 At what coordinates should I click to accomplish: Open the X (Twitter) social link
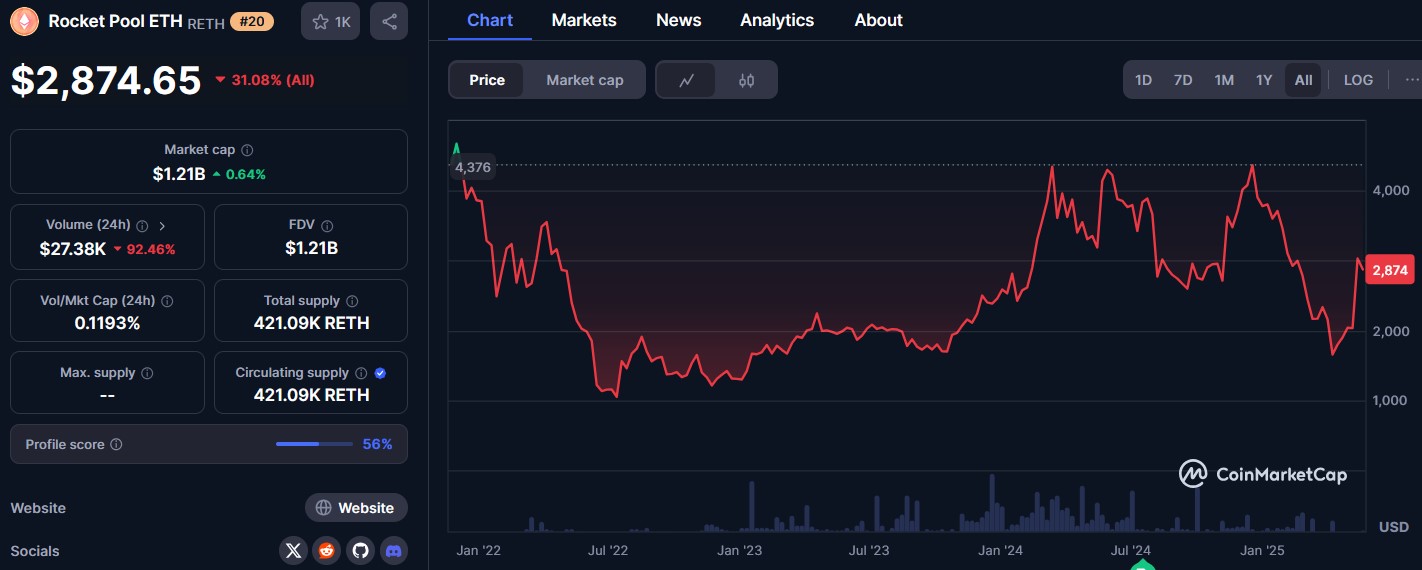pyautogui.click(x=293, y=550)
